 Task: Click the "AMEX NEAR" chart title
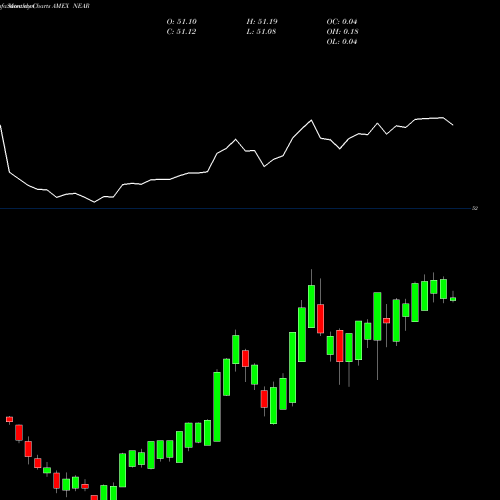coord(71,6)
